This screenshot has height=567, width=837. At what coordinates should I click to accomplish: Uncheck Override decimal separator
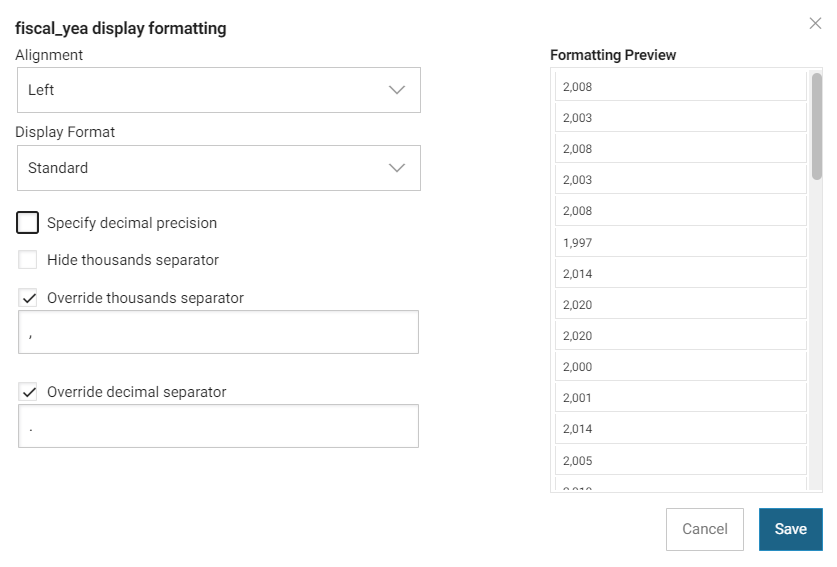click(28, 391)
